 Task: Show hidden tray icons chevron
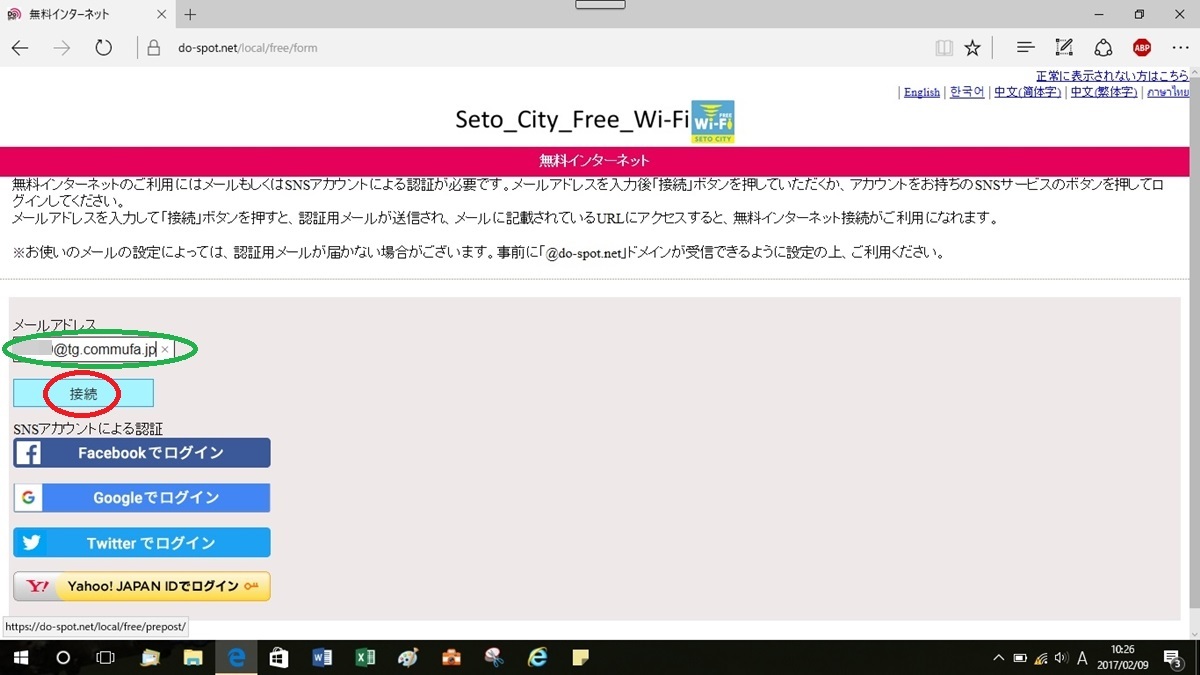pos(998,659)
